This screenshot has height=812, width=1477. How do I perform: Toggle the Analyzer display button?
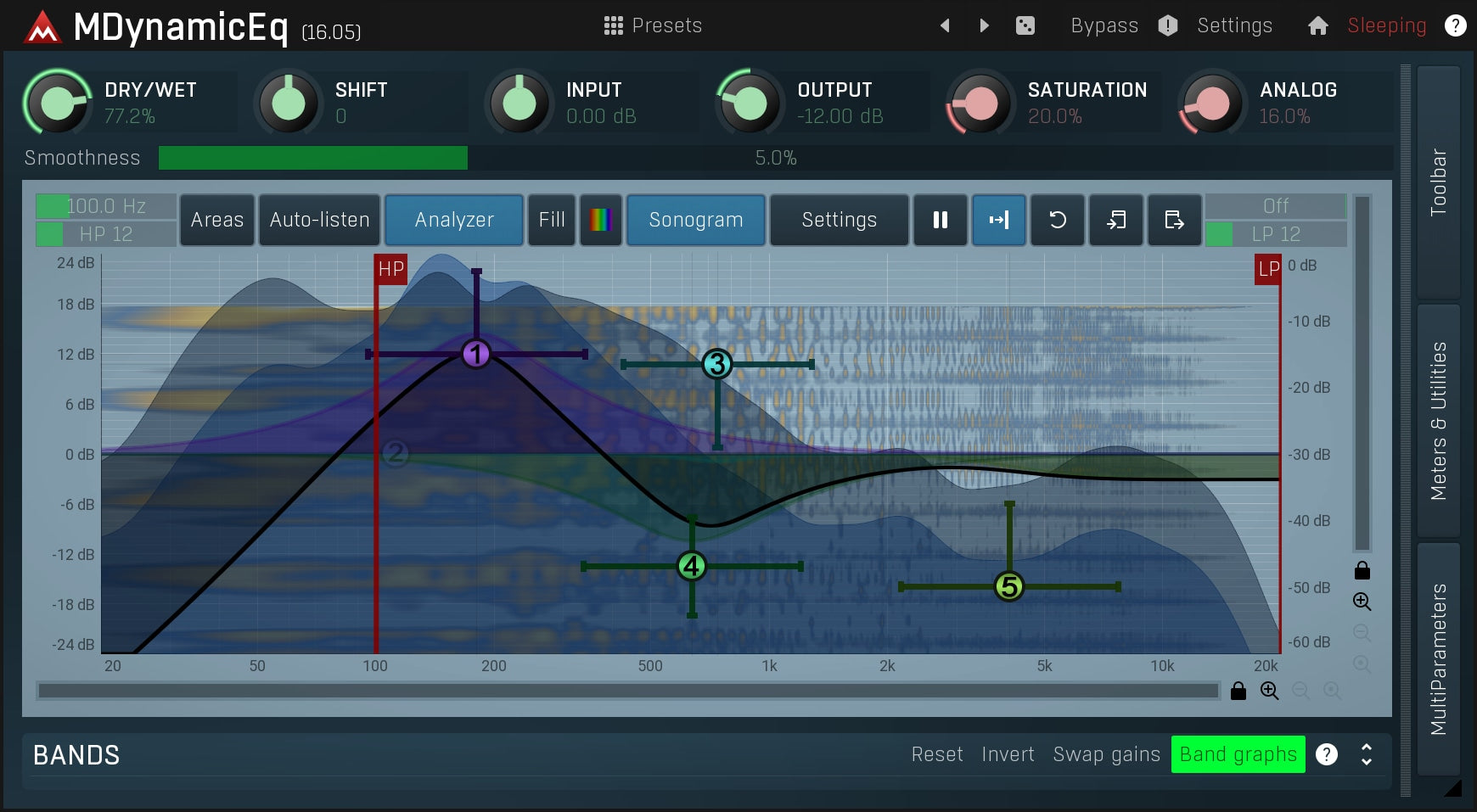pyautogui.click(x=453, y=220)
